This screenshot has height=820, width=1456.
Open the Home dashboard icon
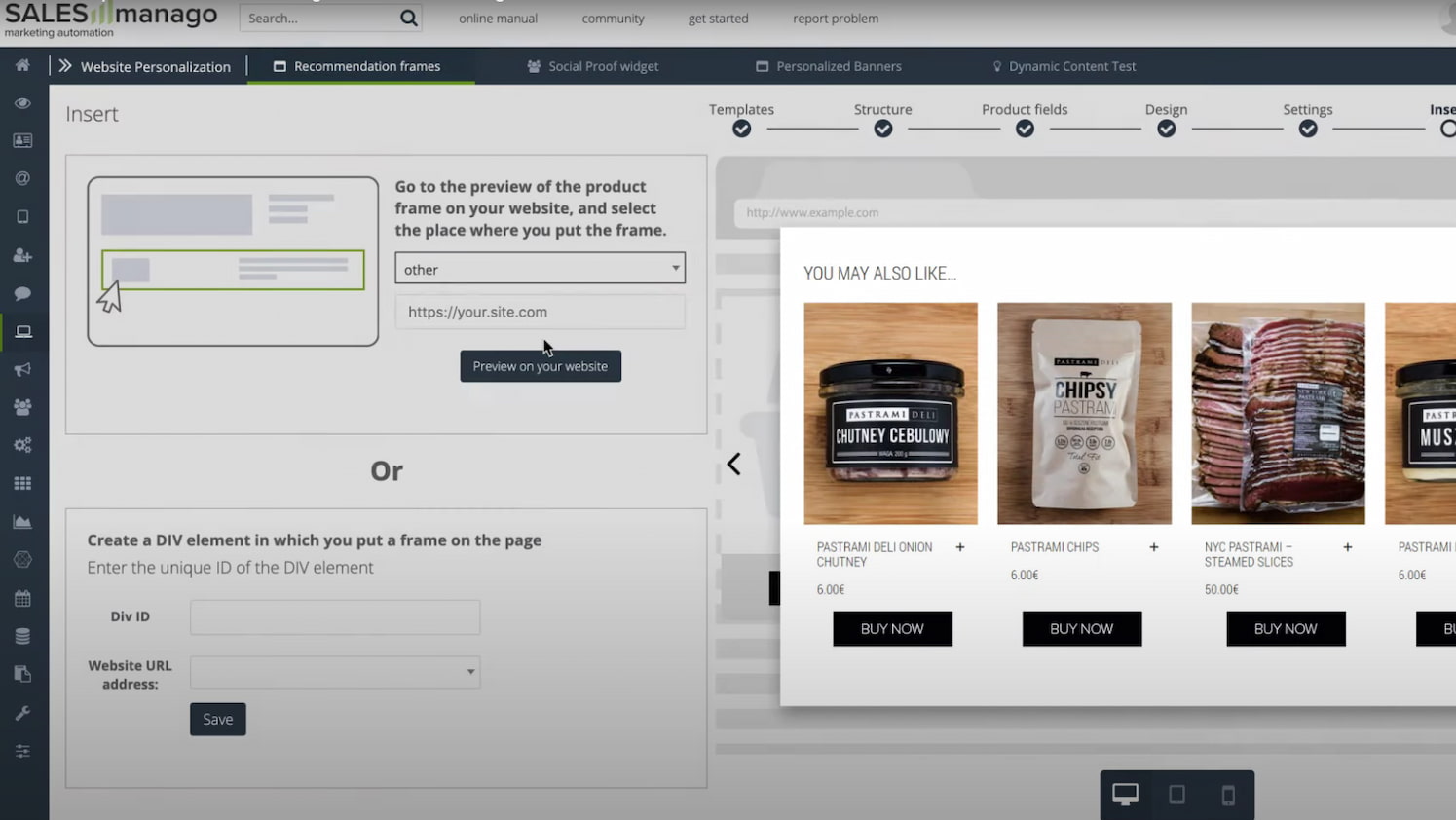pos(23,64)
